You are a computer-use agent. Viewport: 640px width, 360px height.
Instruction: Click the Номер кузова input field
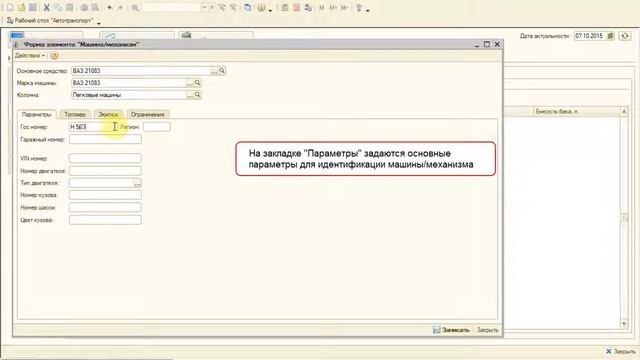[x=105, y=195]
